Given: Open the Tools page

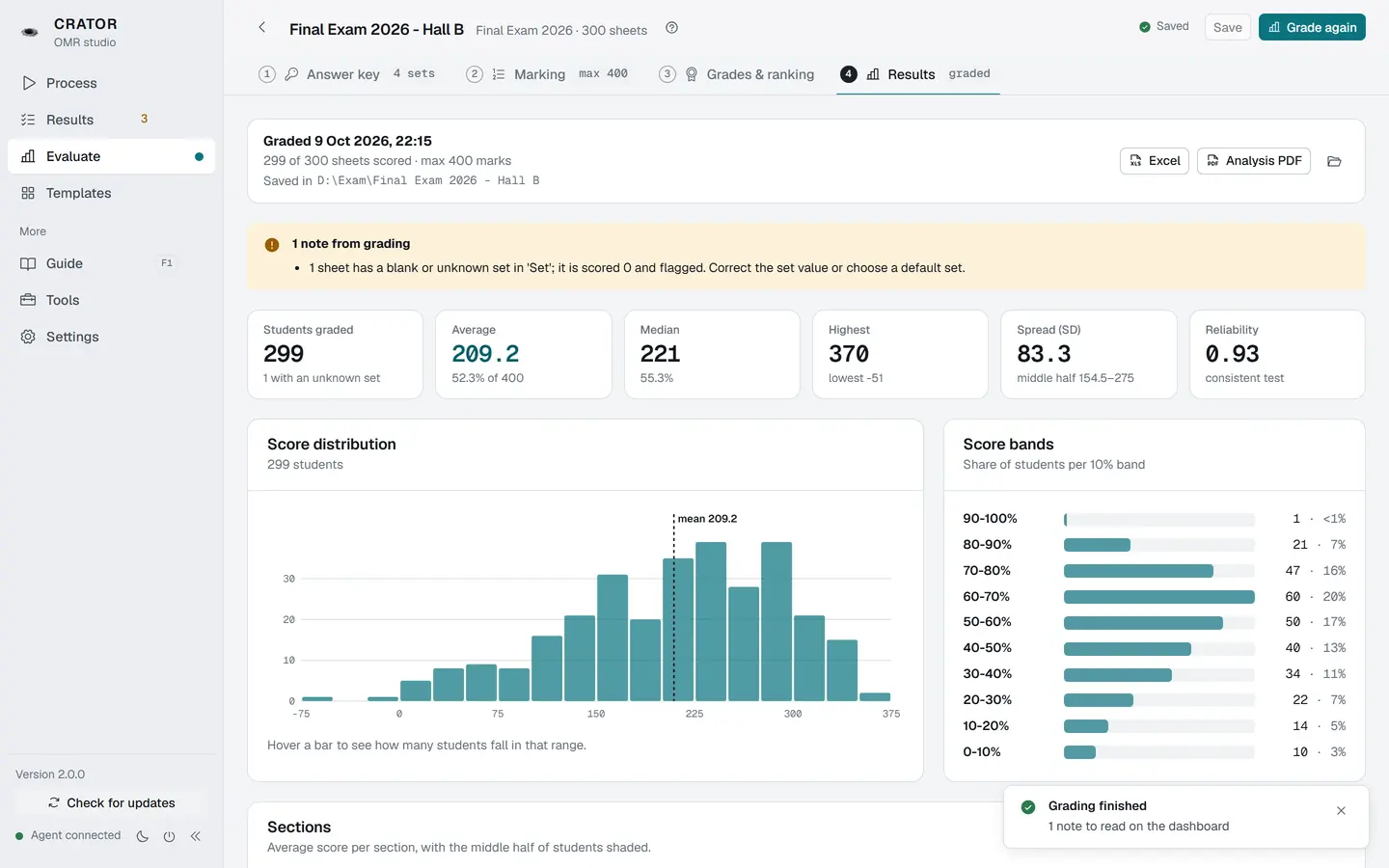Looking at the screenshot, I should tap(111, 300).
